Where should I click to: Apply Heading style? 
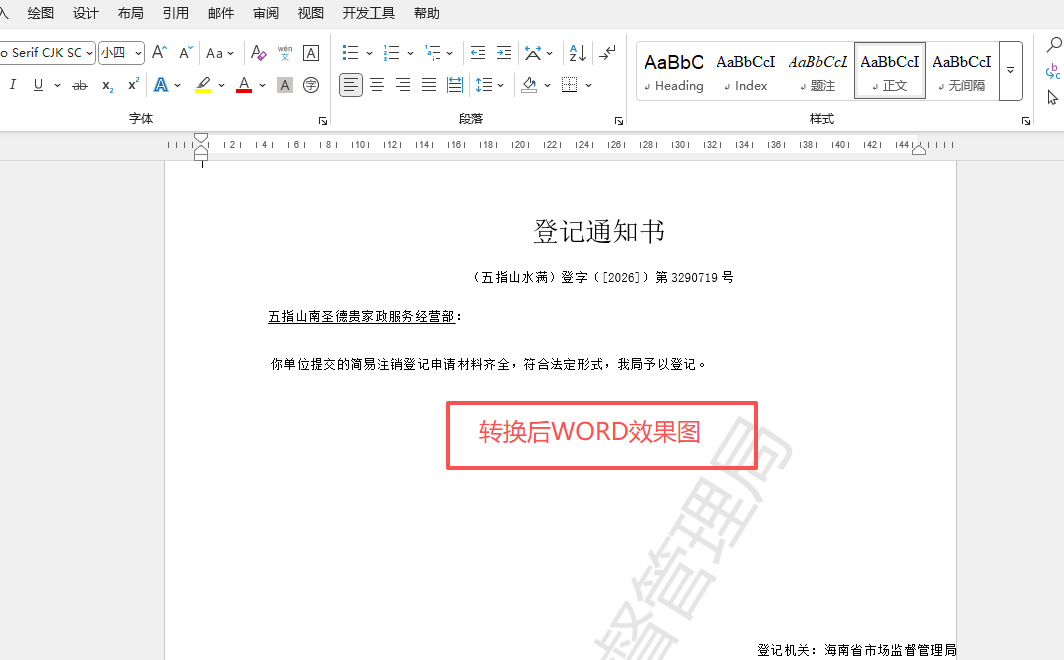click(x=674, y=71)
